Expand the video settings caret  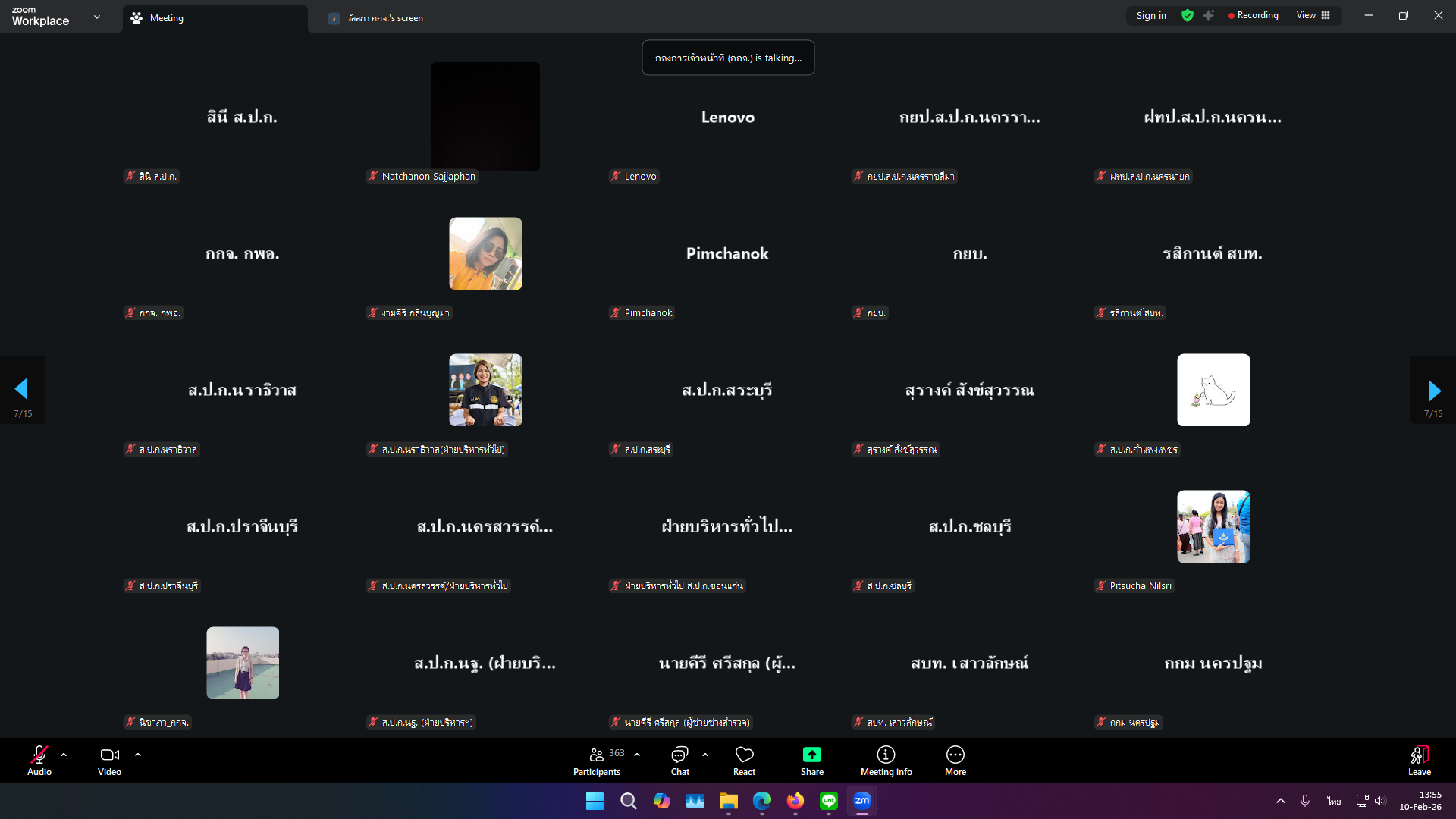[138, 755]
